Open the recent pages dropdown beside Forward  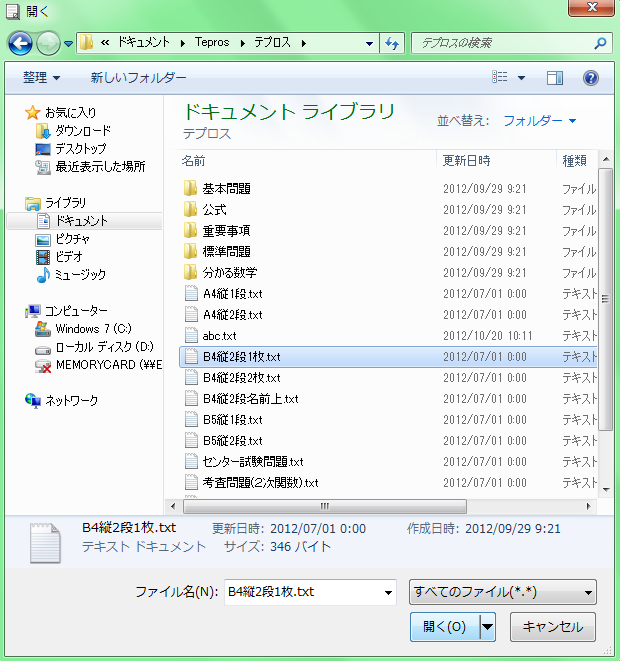click(68, 43)
